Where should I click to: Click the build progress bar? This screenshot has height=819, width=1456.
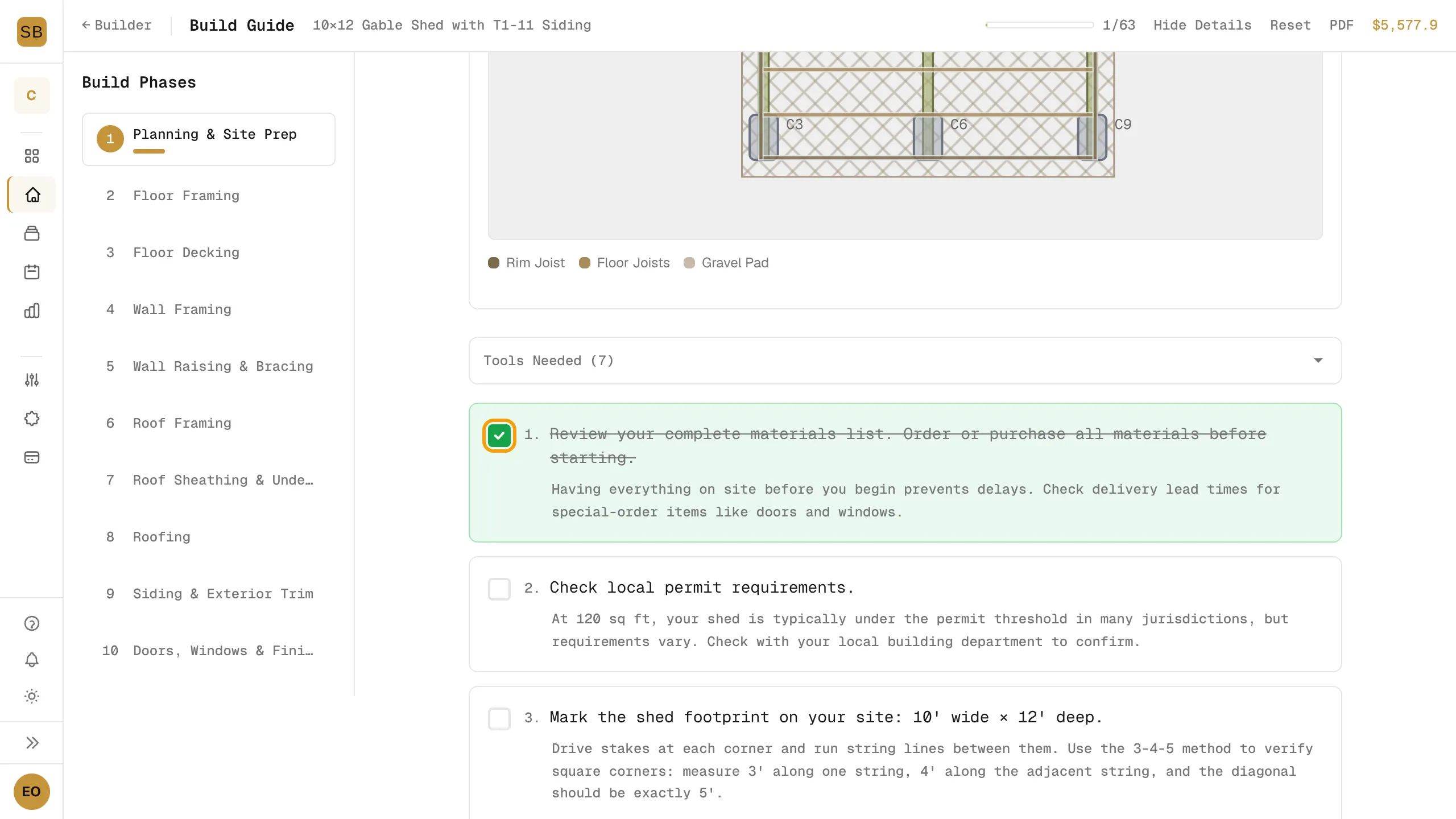1040,25
